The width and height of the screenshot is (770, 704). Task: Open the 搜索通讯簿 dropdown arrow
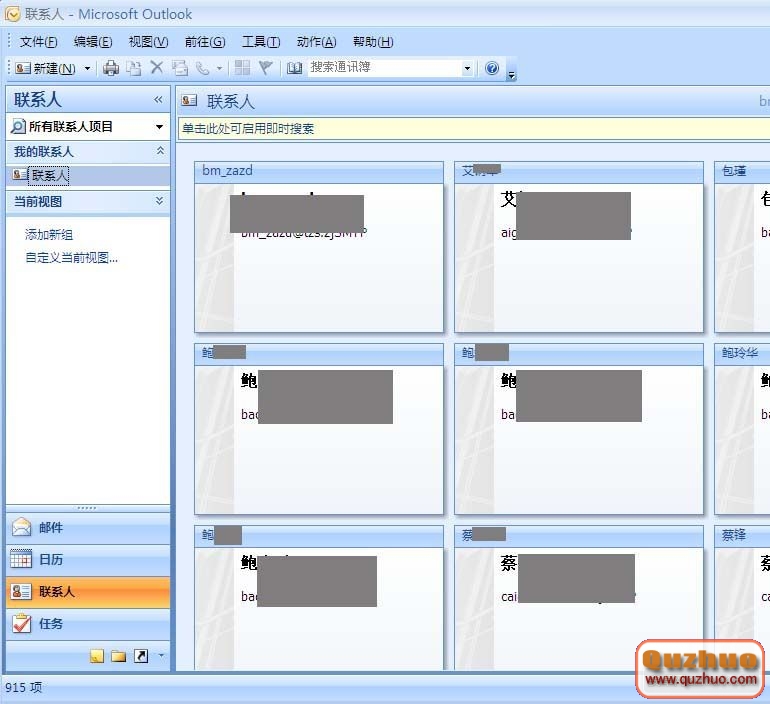pos(468,68)
